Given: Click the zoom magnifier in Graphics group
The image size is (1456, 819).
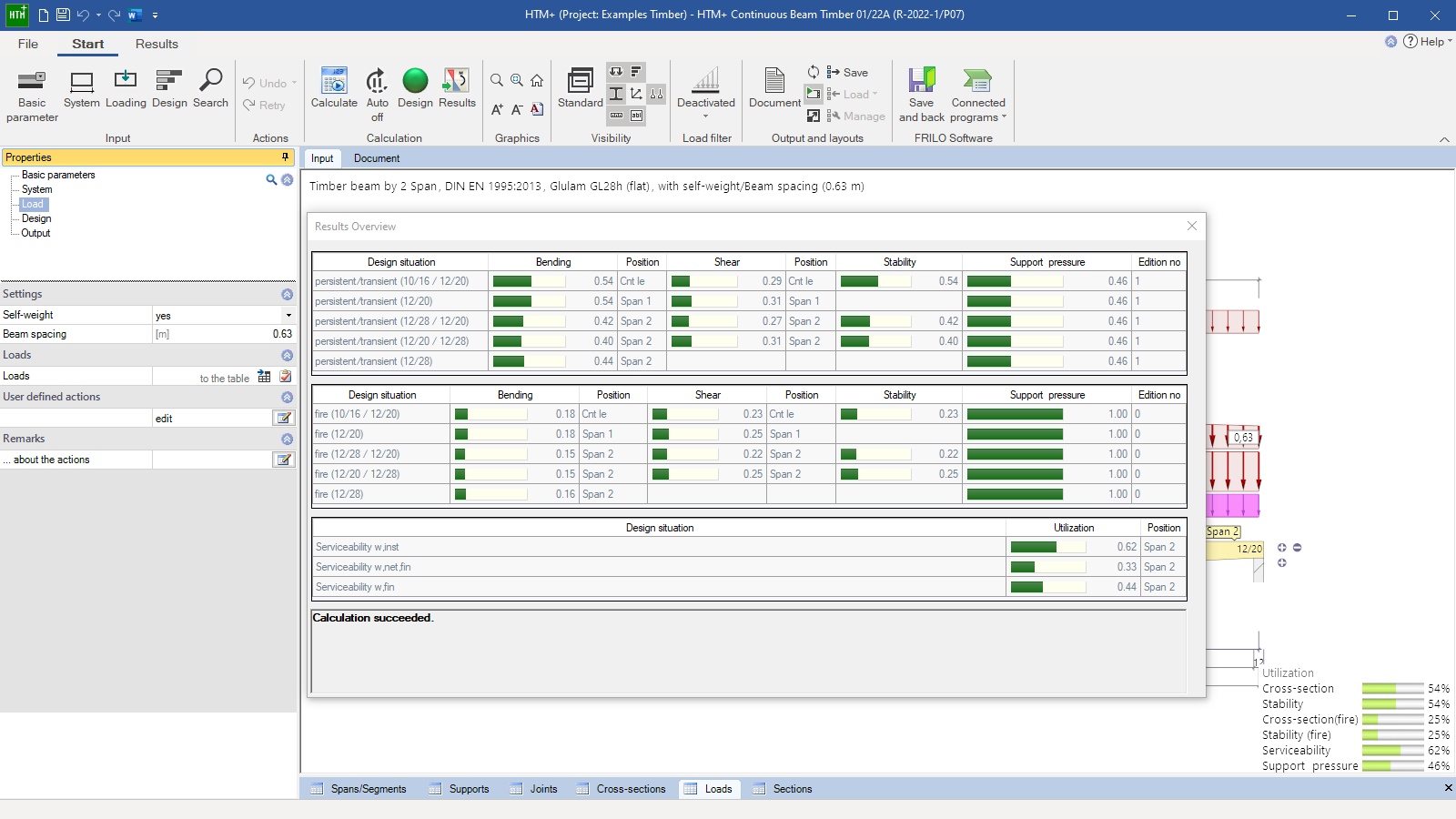Looking at the screenshot, I should (x=497, y=80).
